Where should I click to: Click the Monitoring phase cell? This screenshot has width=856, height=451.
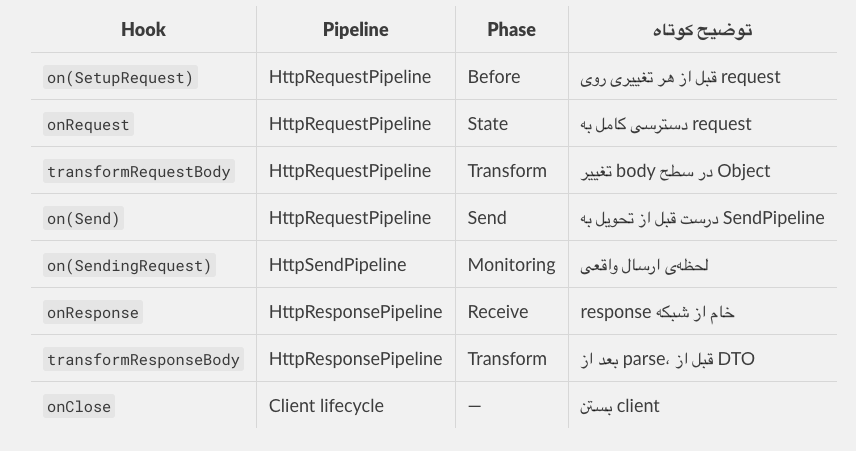(x=511, y=265)
